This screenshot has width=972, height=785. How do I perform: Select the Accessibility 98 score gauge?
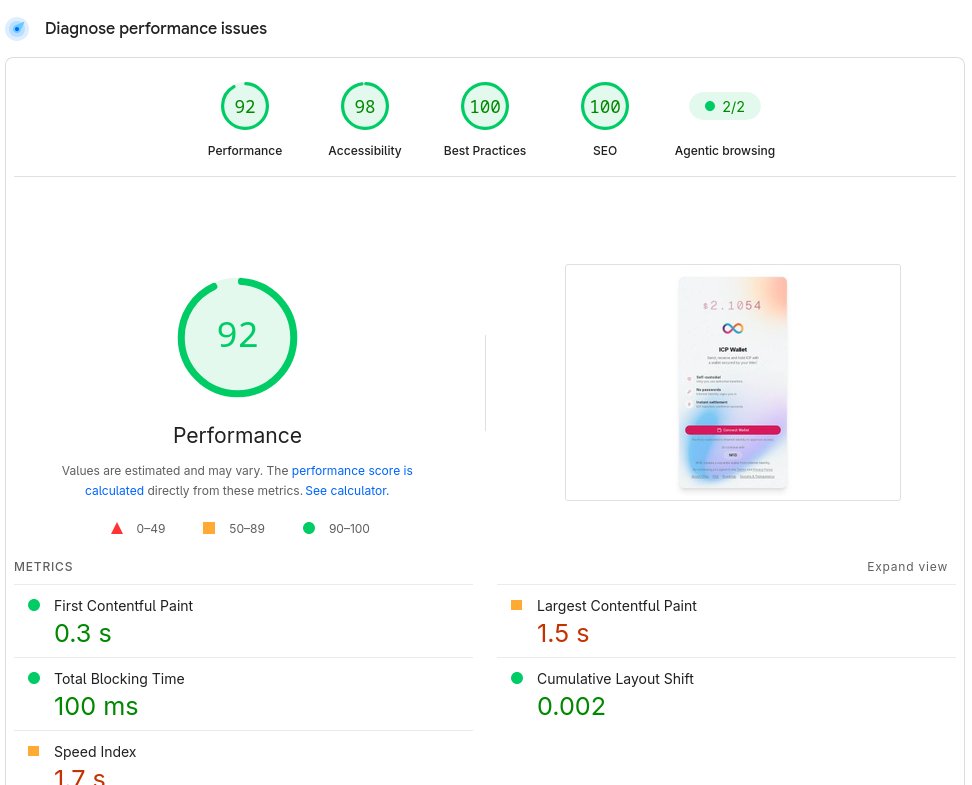point(364,106)
